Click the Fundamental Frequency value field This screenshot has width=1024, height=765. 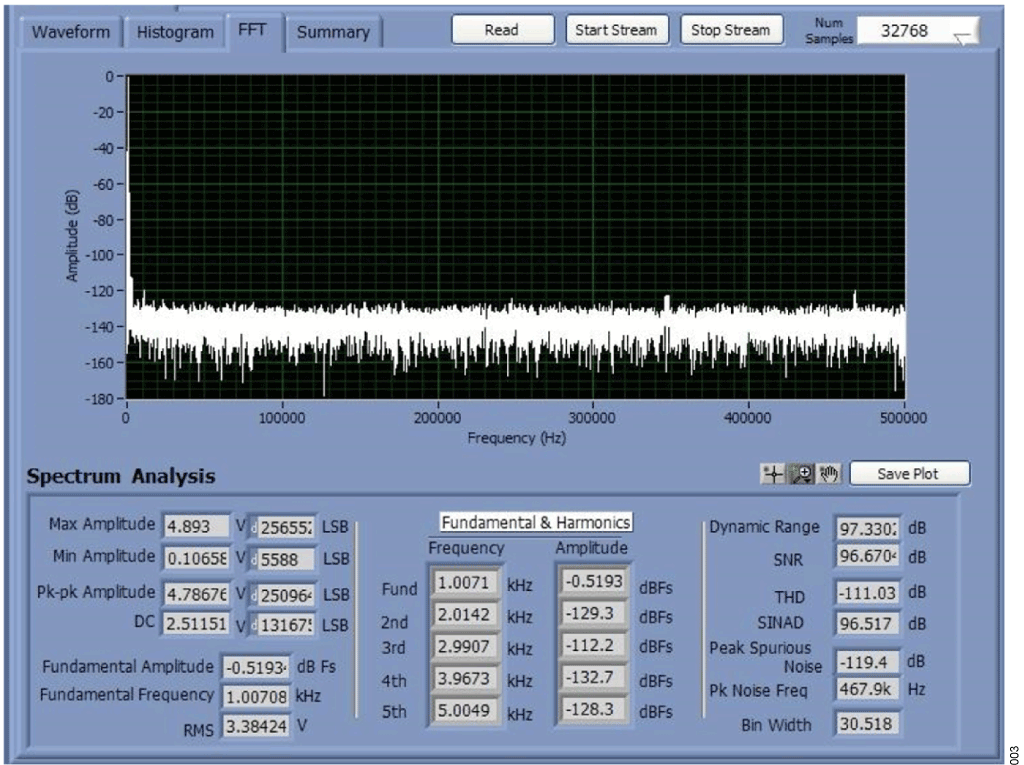255,695
